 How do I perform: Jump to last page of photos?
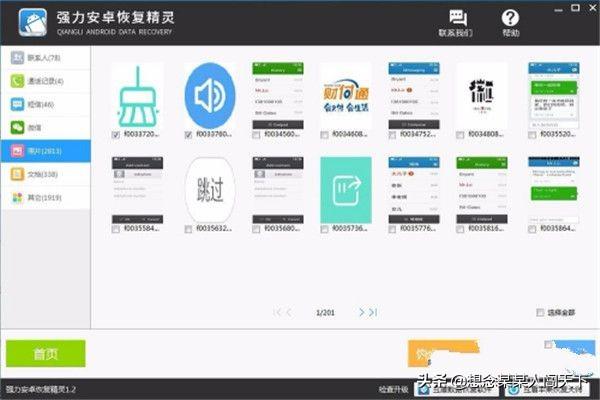pos(374,313)
